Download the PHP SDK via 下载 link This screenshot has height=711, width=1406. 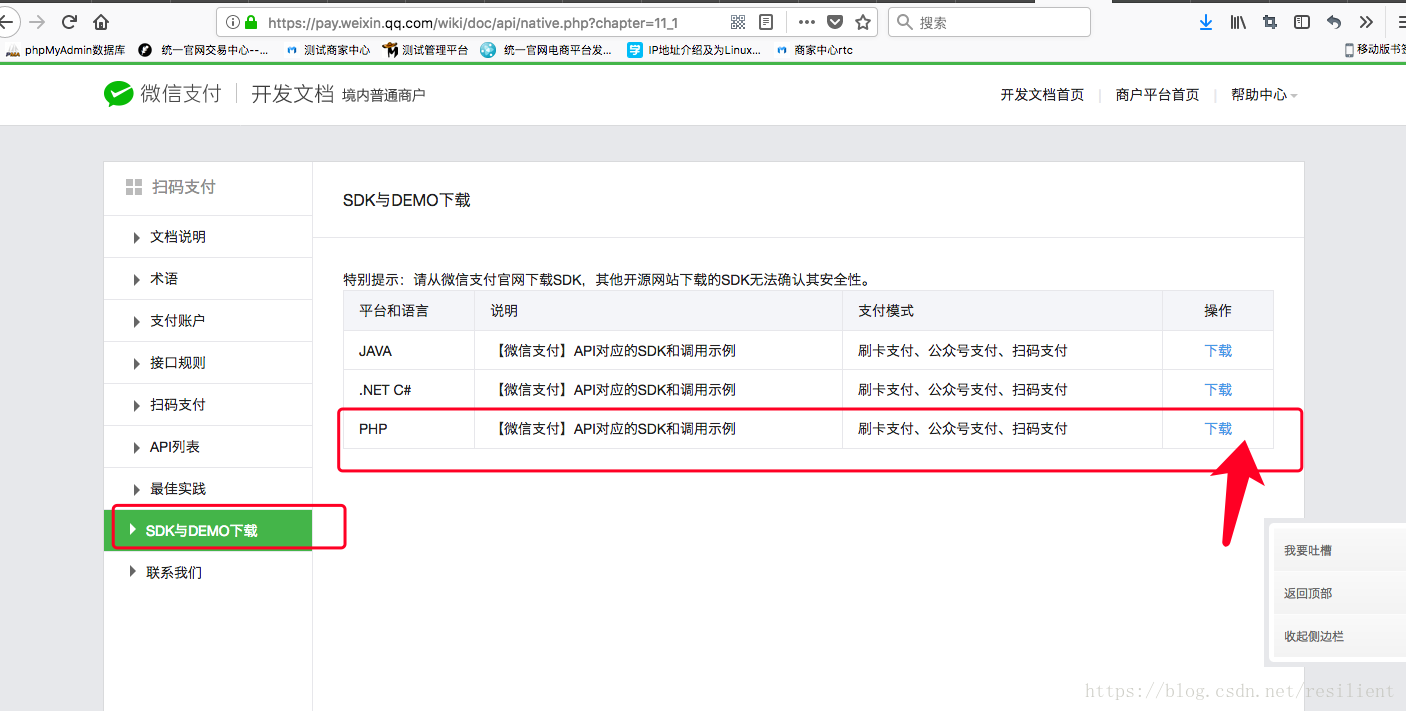pyautogui.click(x=1218, y=429)
